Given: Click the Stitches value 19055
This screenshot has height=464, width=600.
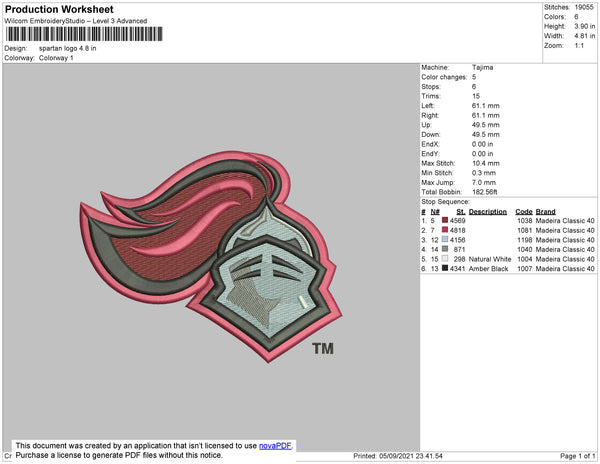Looking at the screenshot, I should (x=584, y=7).
